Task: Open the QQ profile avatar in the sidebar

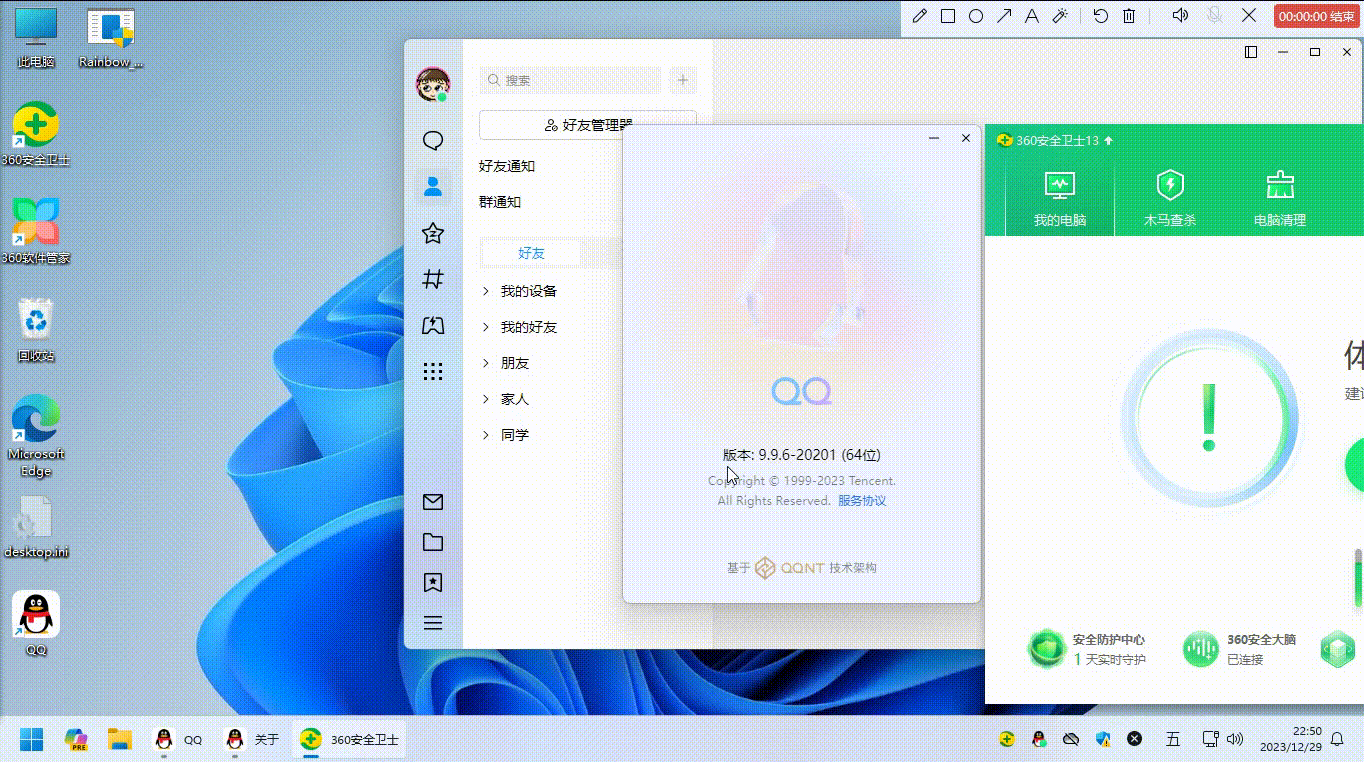Action: (x=433, y=84)
